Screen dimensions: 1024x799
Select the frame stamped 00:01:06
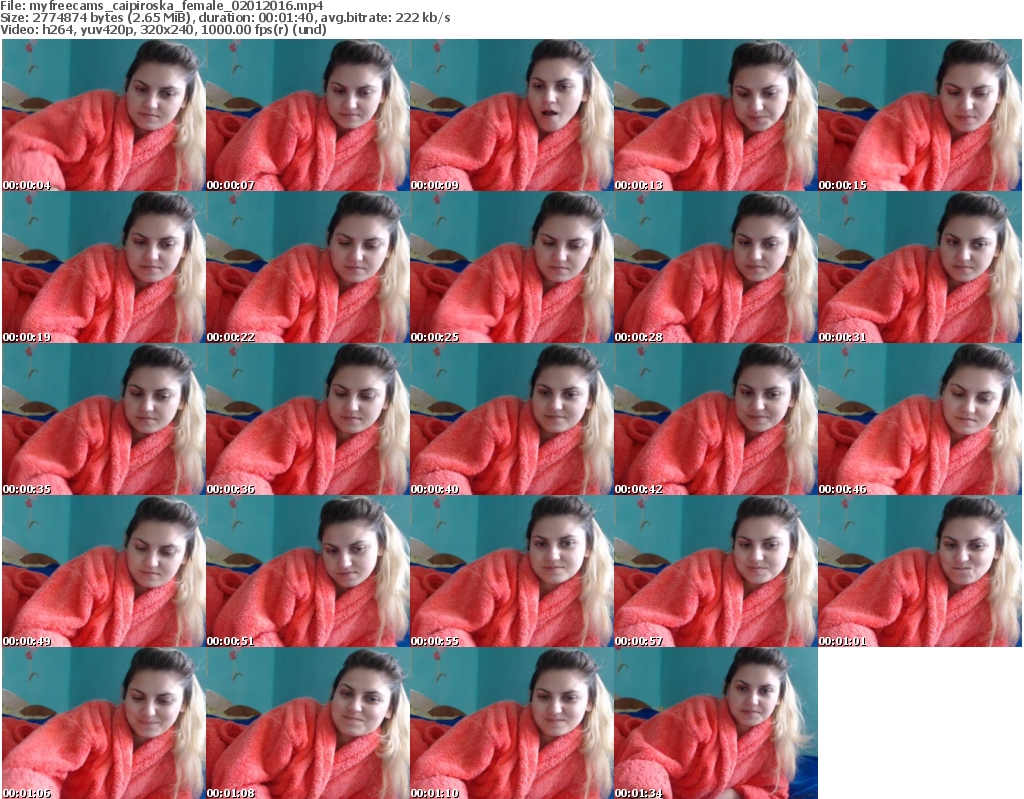pos(104,723)
